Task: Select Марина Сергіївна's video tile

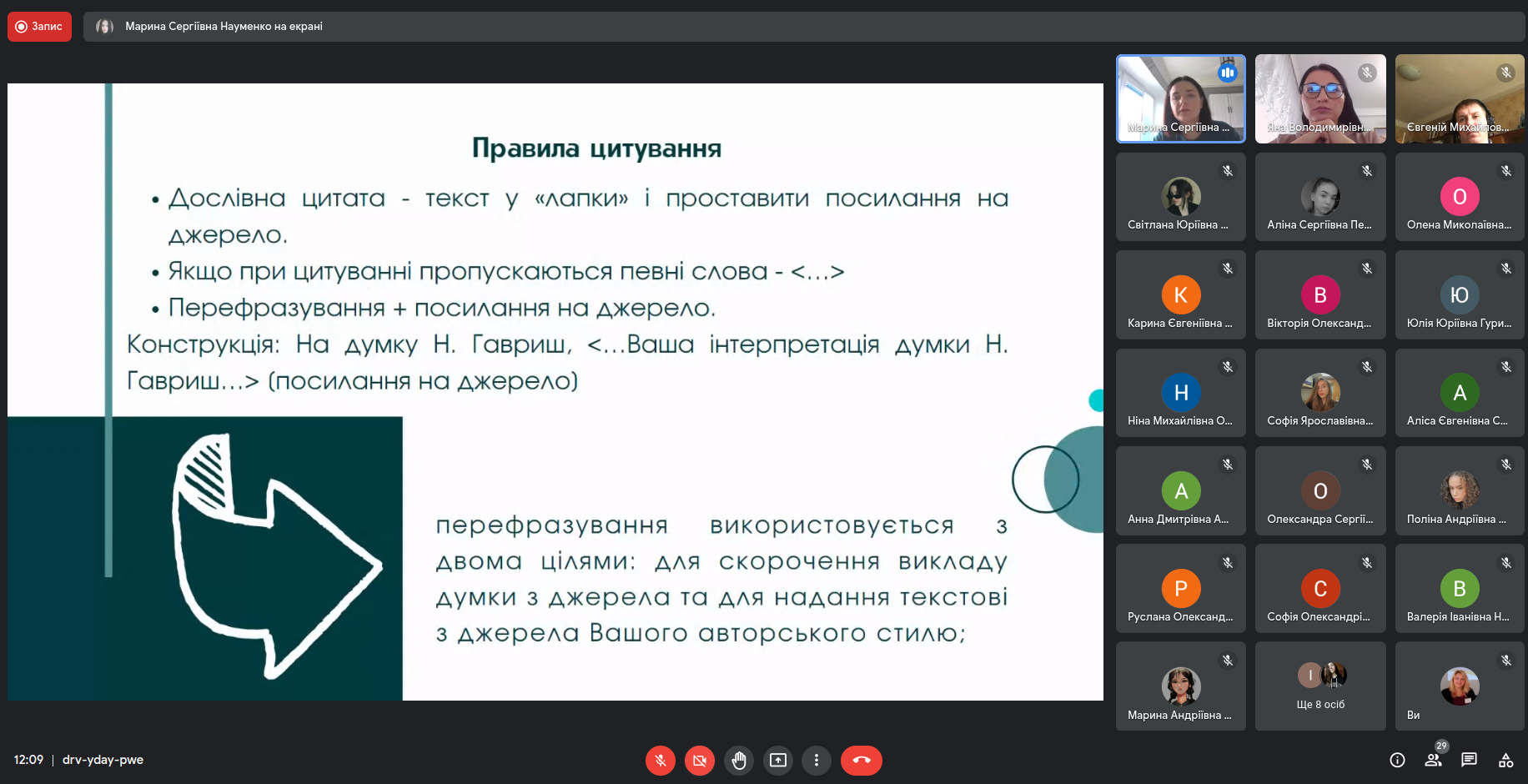Action: pyautogui.click(x=1180, y=99)
